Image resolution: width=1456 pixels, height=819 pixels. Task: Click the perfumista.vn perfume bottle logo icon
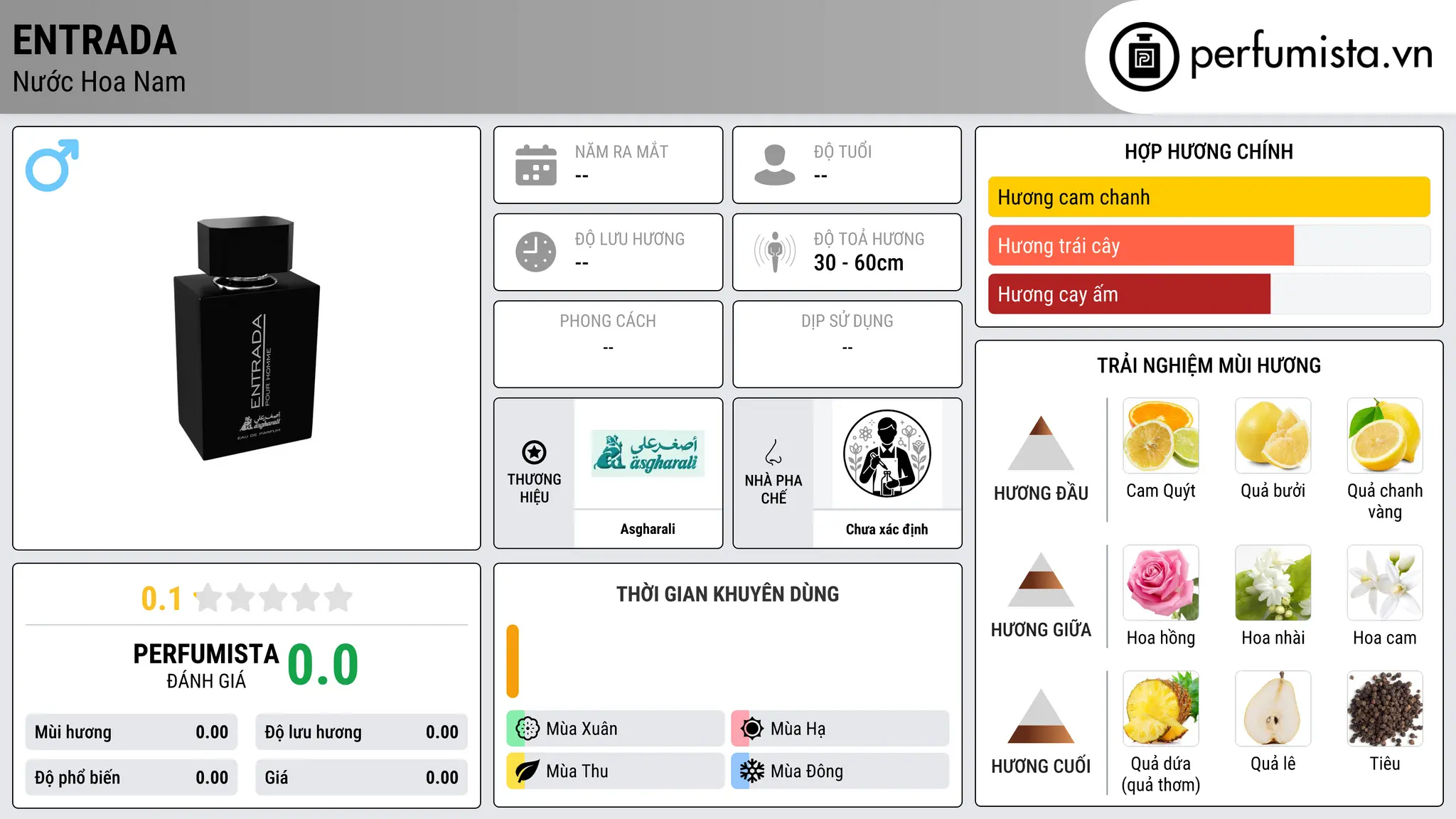[x=1144, y=57]
